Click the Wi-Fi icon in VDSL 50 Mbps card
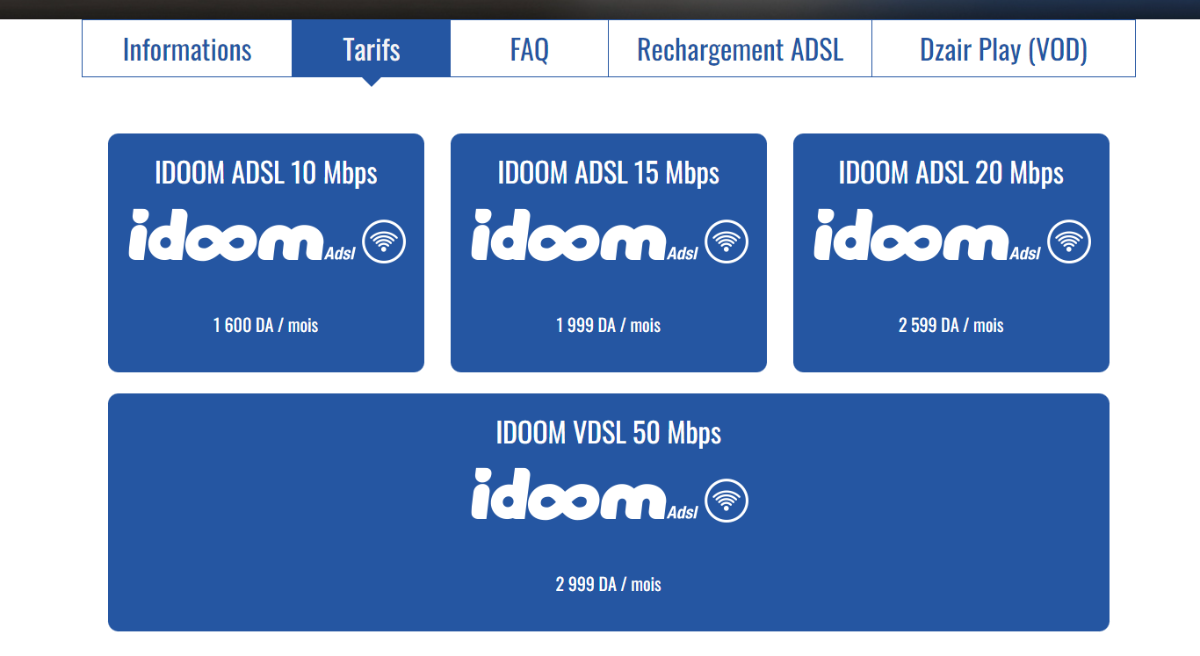Viewport: 1200px width, 656px height. point(727,500)
